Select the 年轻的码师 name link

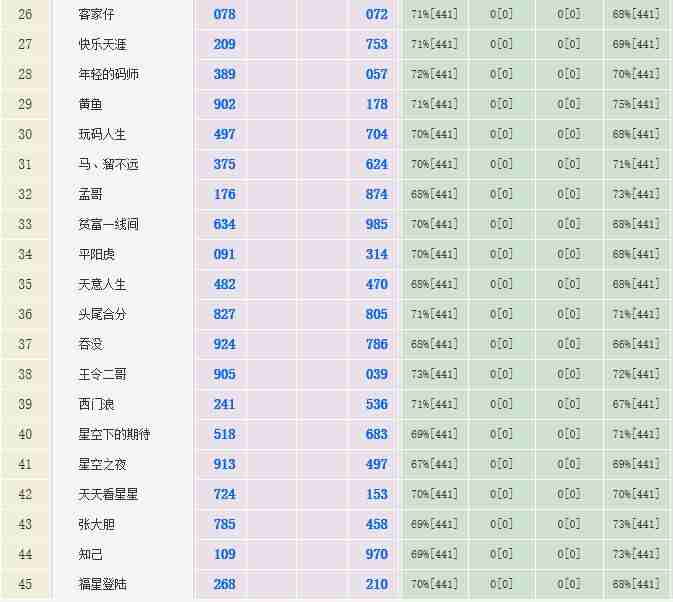(109, 75)
